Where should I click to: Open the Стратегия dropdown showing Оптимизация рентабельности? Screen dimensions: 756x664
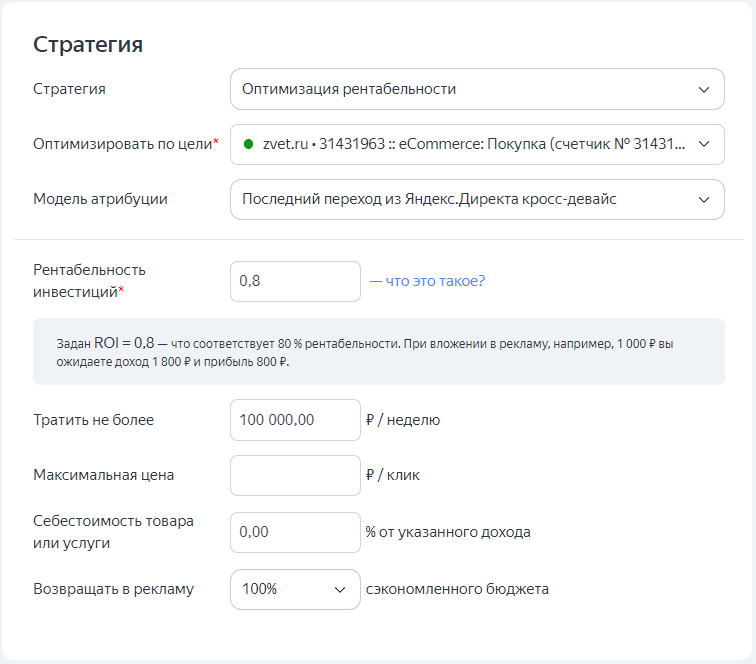(x=477, y=89)
